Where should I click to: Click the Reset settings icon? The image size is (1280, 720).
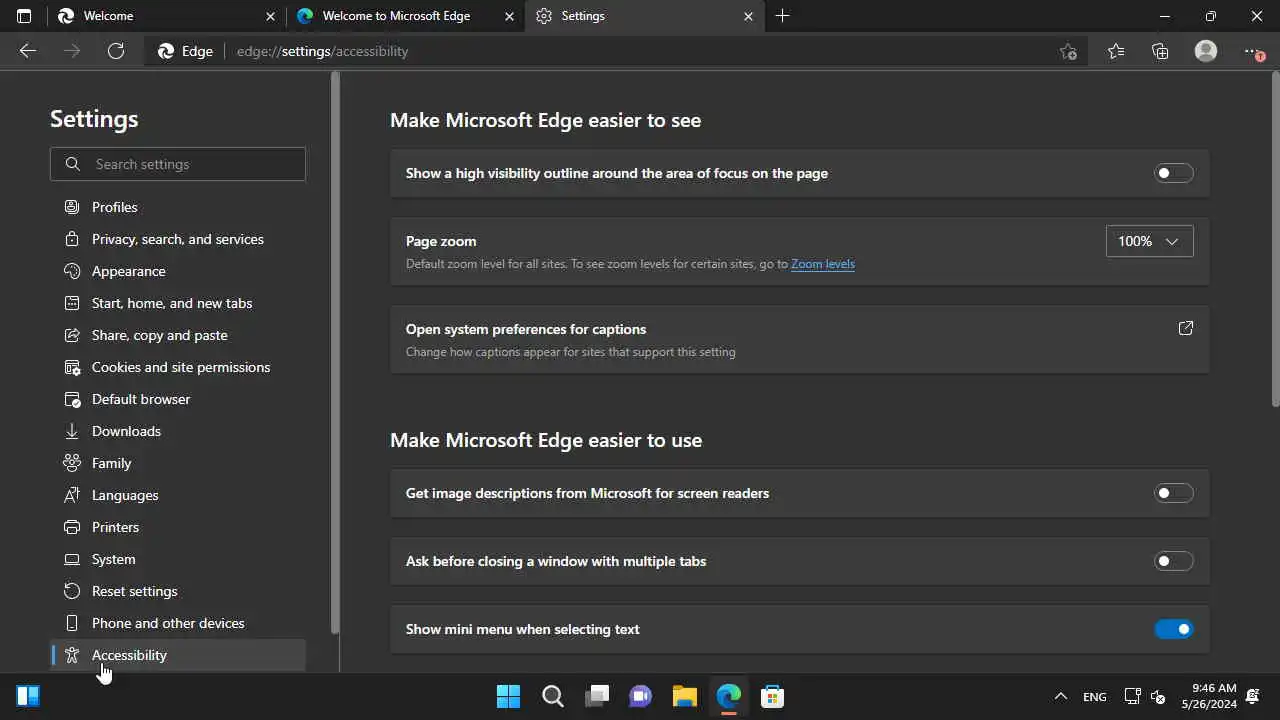click(x=71, y=591)
